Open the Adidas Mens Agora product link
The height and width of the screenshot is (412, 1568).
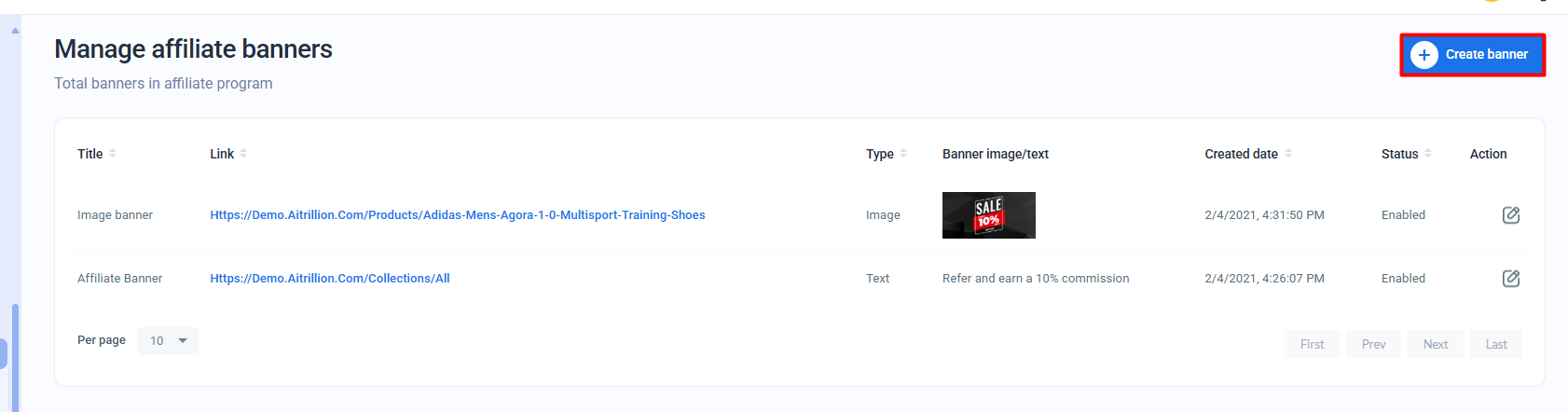point(457,215)
